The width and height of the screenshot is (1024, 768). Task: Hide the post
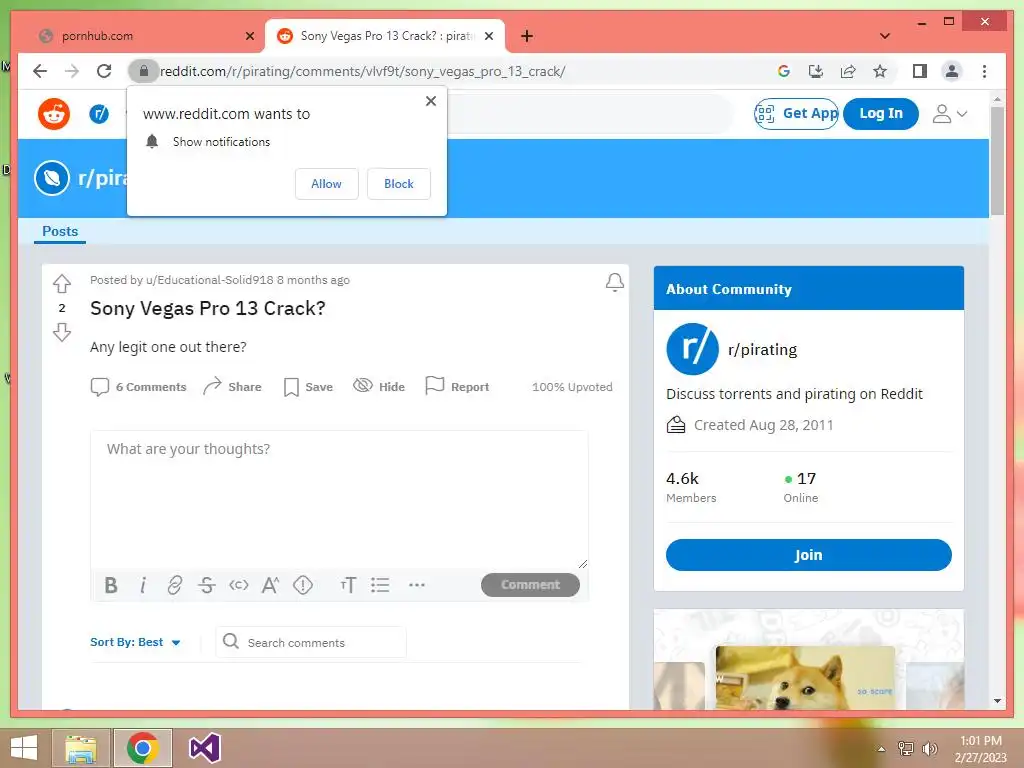379,387
